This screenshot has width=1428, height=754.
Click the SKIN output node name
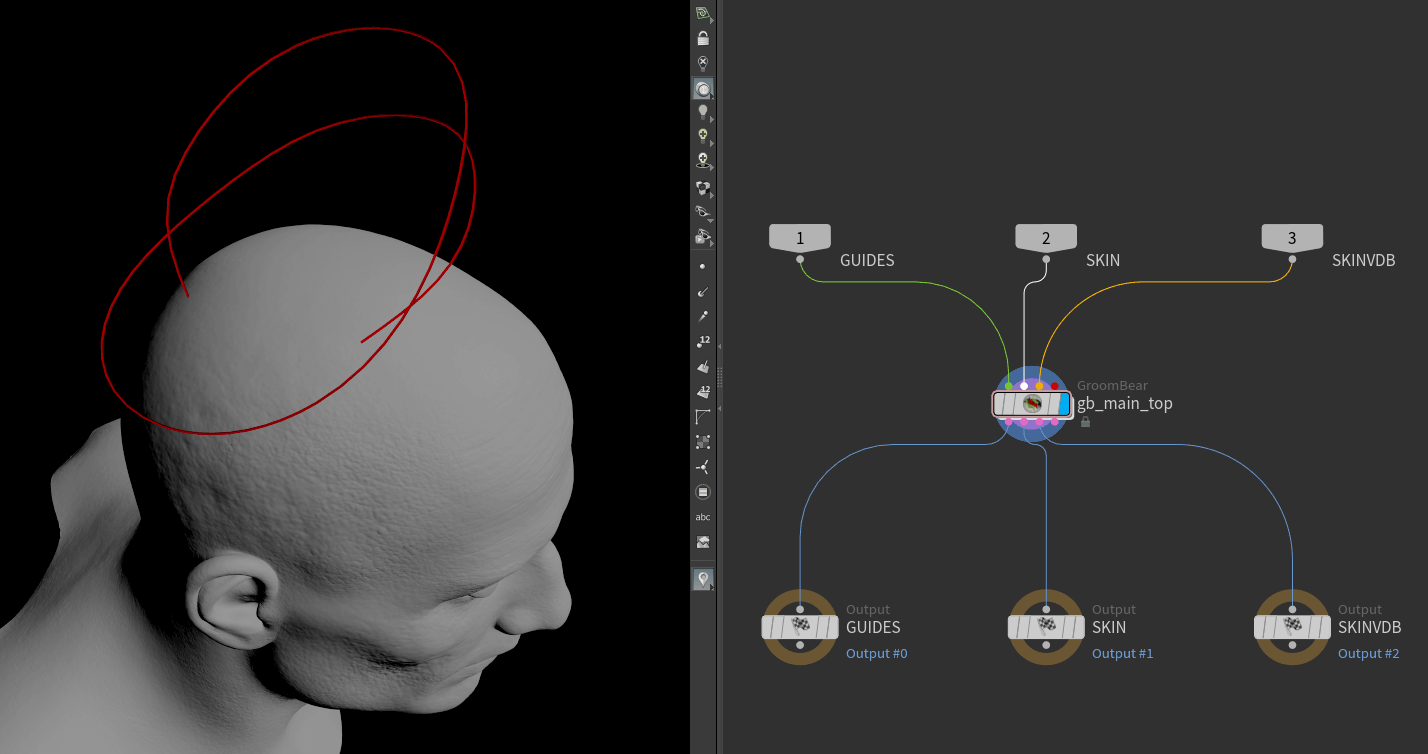[x=1109, y=628]
